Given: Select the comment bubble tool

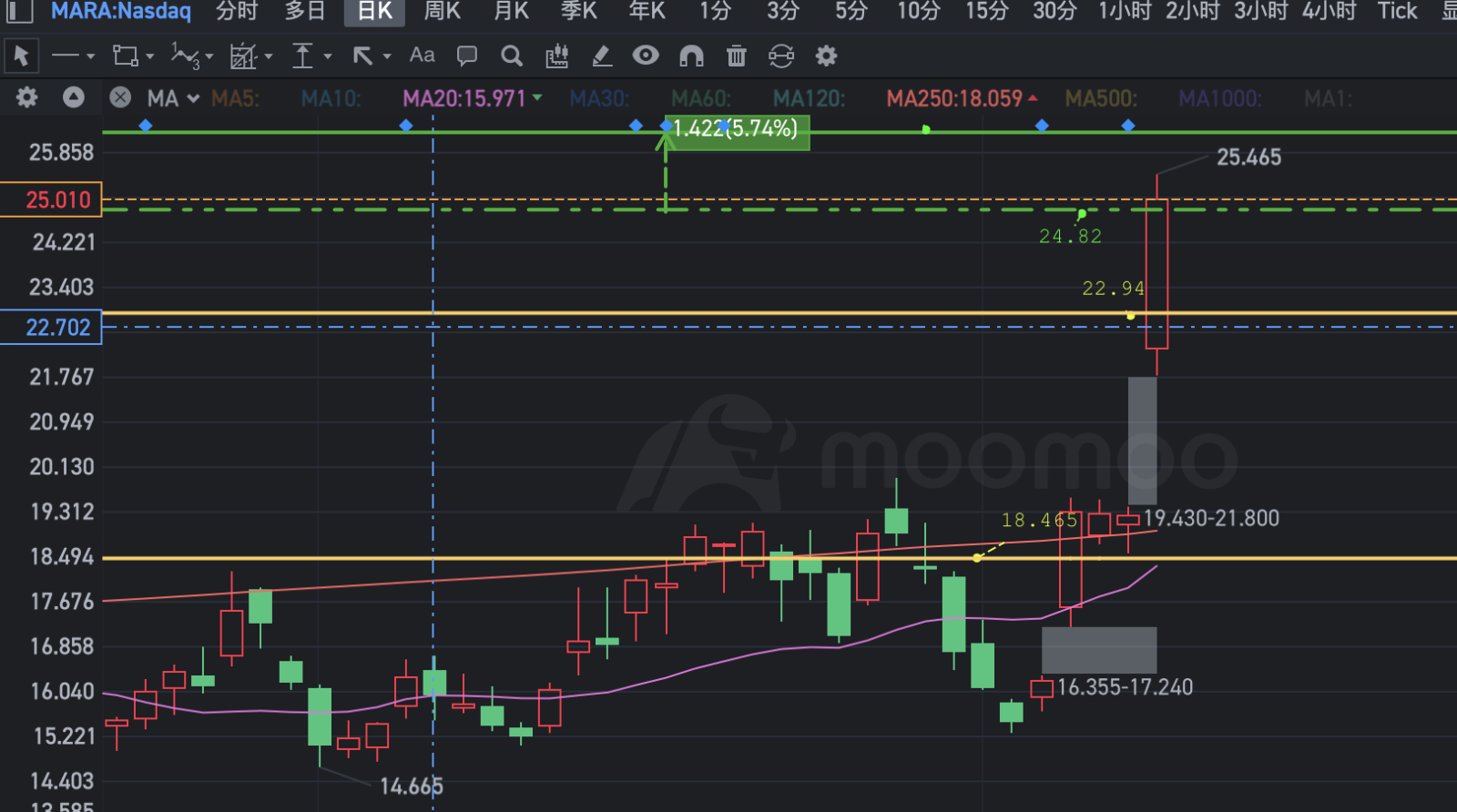Looking at the screenshot, I should pos(467,56).
